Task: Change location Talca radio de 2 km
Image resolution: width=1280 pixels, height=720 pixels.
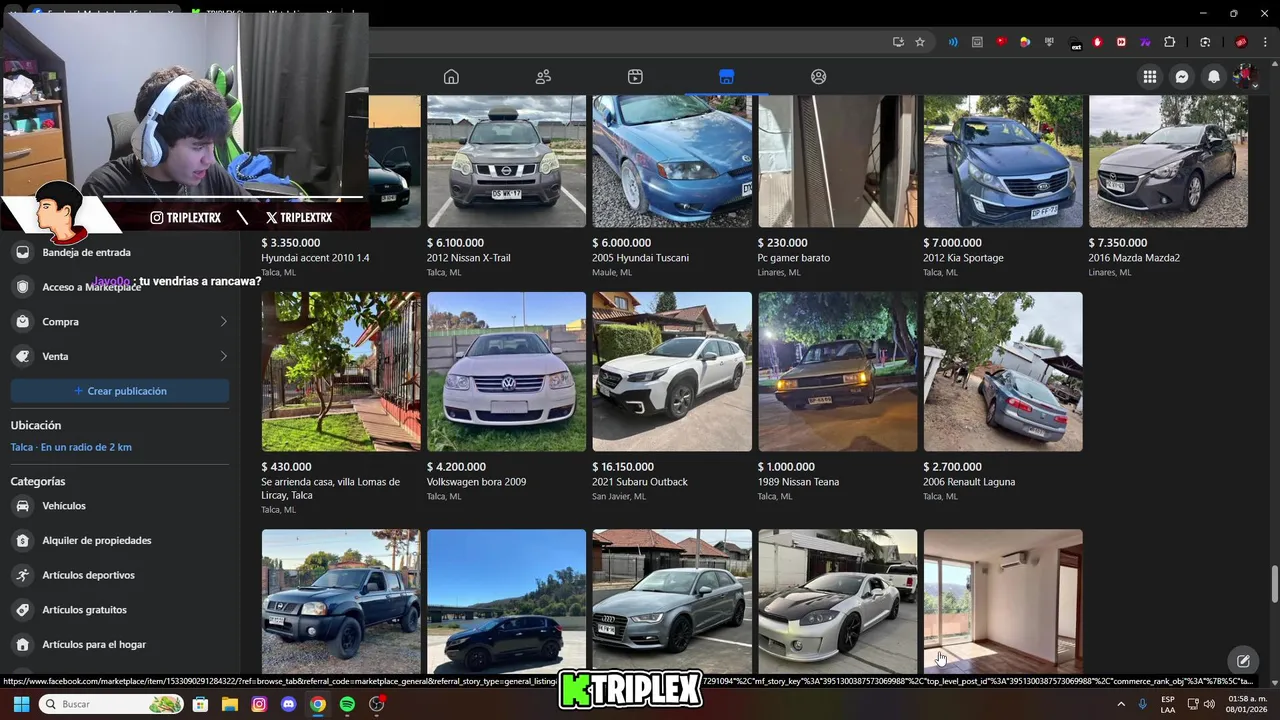Action: 71,447
